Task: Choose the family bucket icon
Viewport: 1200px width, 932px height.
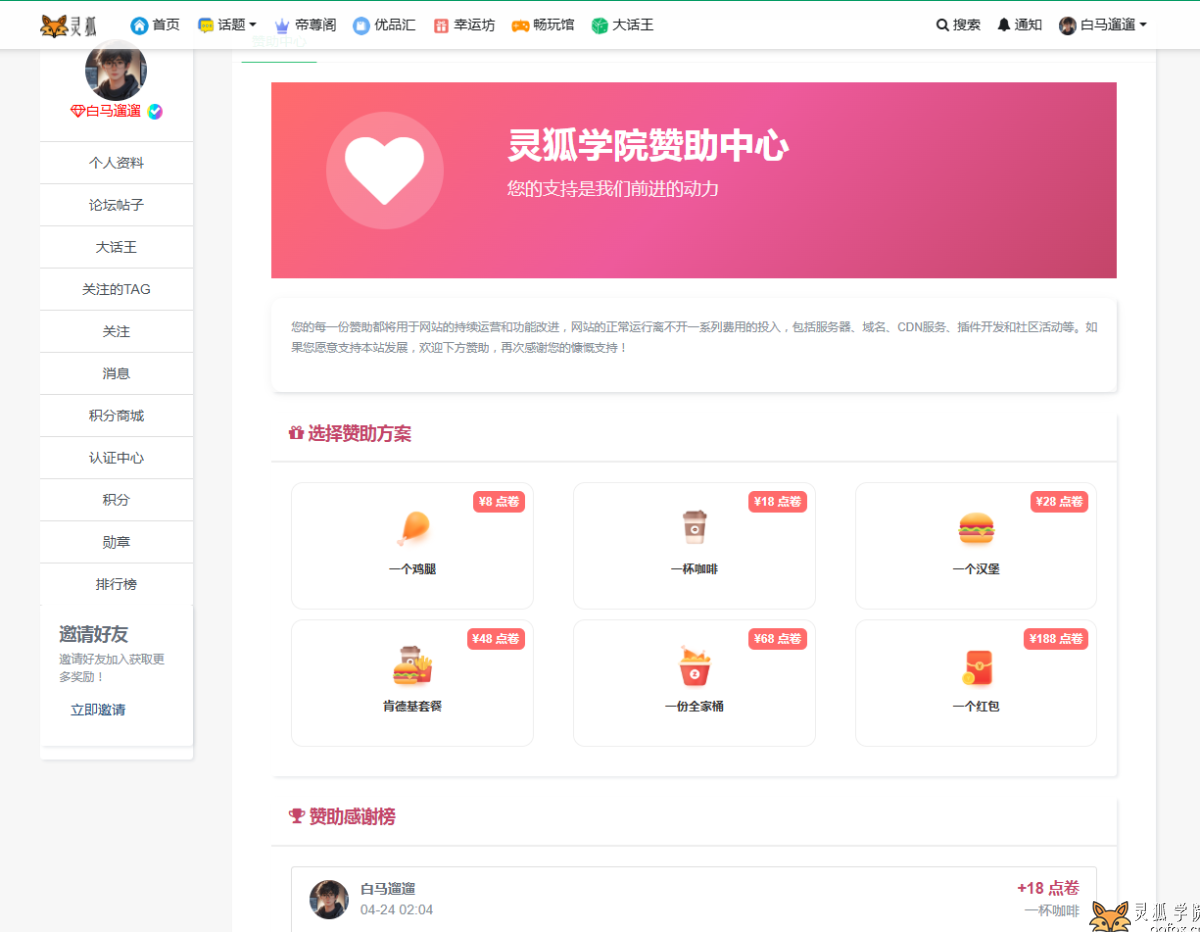Action: click(x=694, y=666)
